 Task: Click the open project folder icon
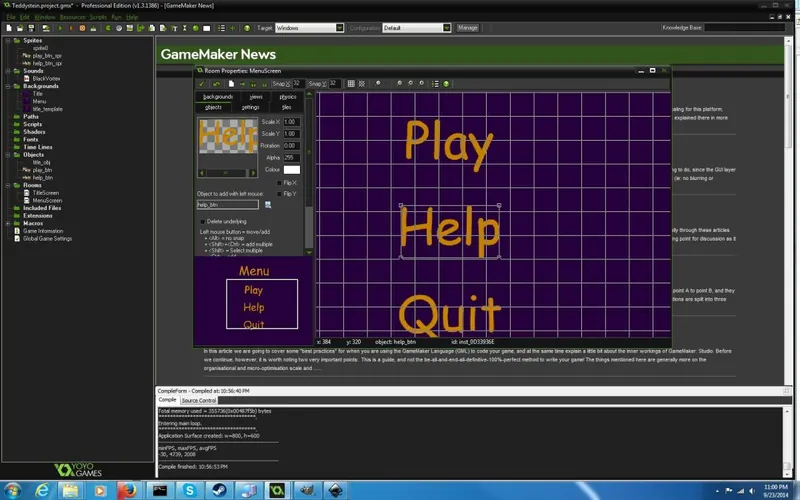[x=20, y=28]
